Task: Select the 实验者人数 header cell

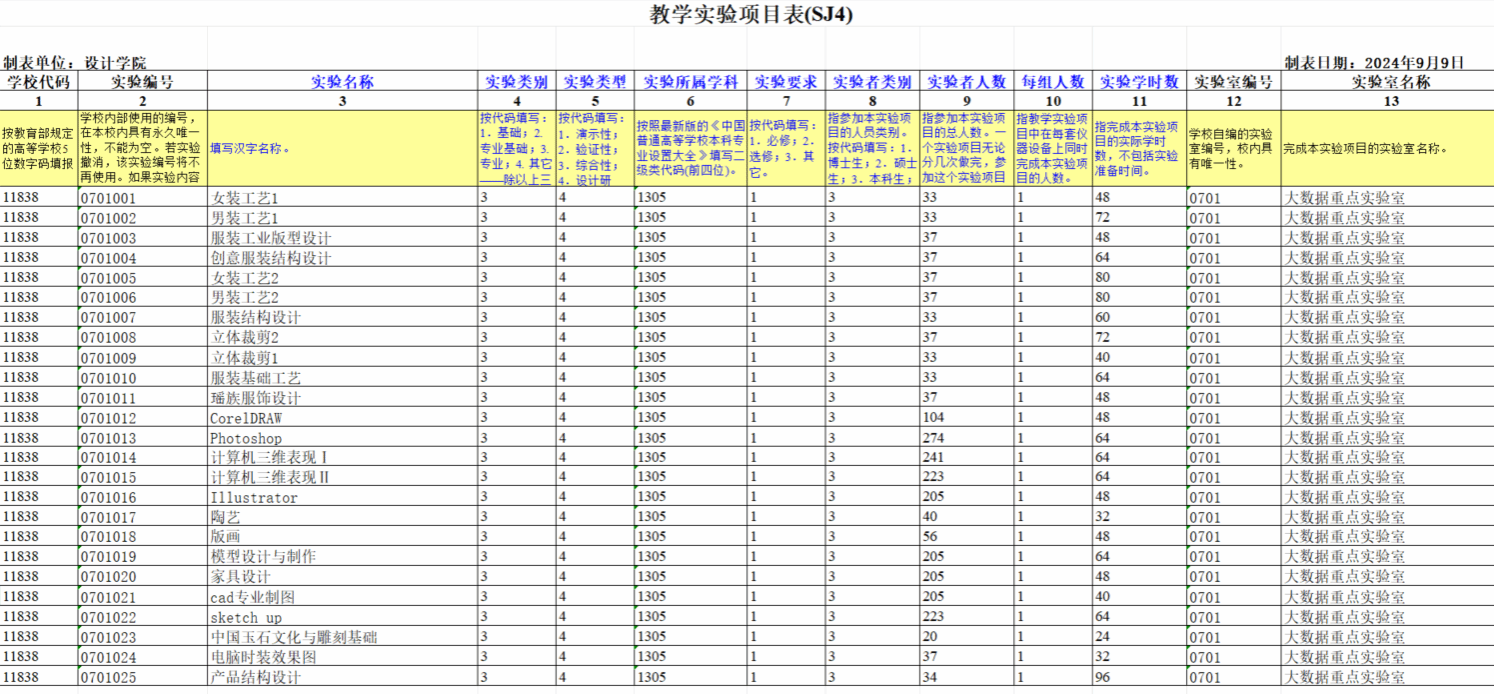Action: (966, 82)
